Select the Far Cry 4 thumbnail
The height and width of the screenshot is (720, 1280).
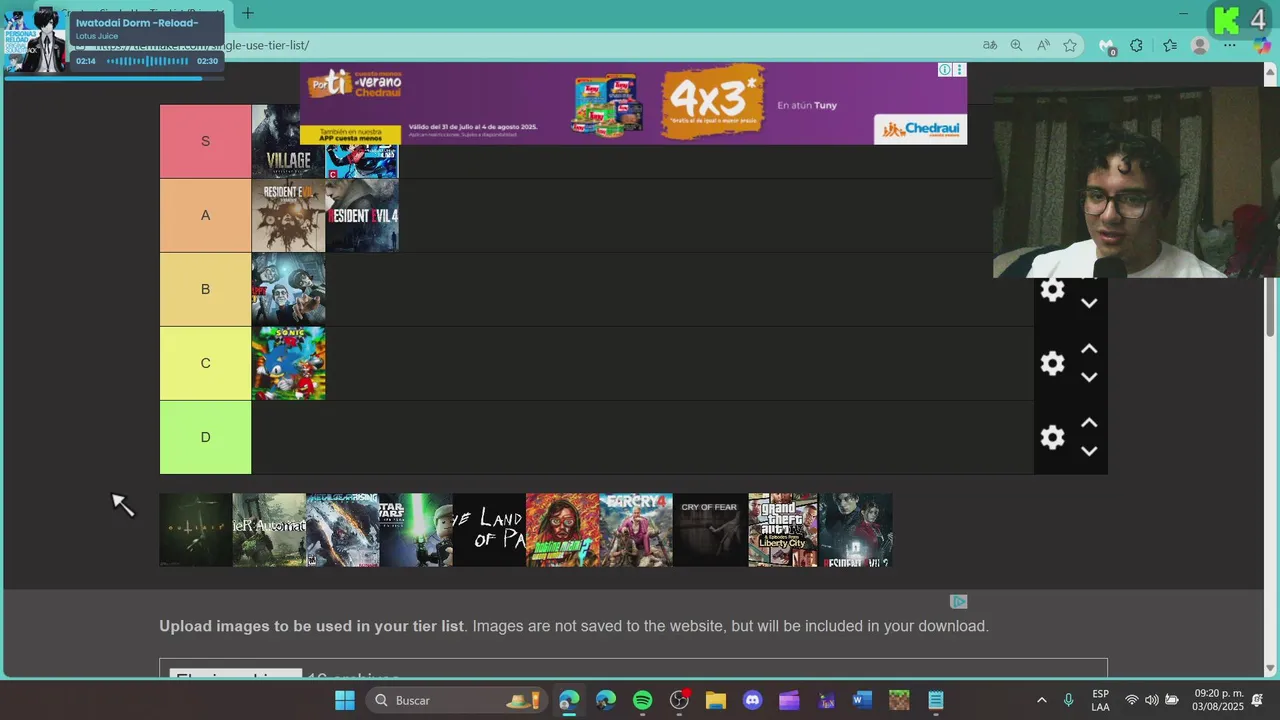pos(636,530)
